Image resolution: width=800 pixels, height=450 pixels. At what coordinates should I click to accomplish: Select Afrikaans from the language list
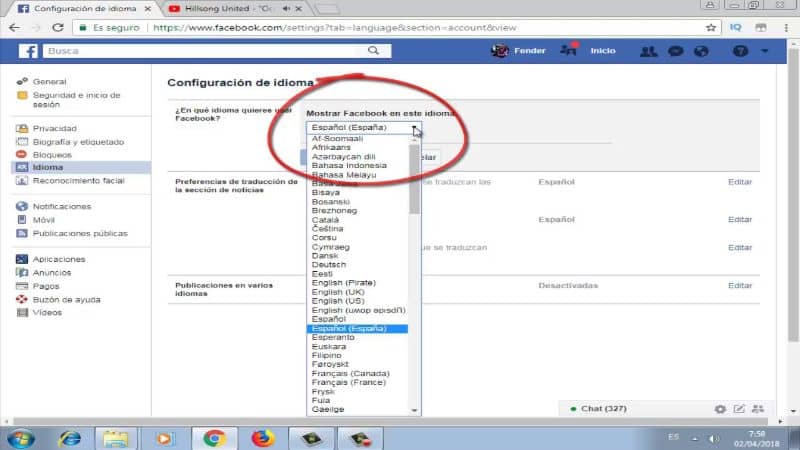[x=331, y=147]
